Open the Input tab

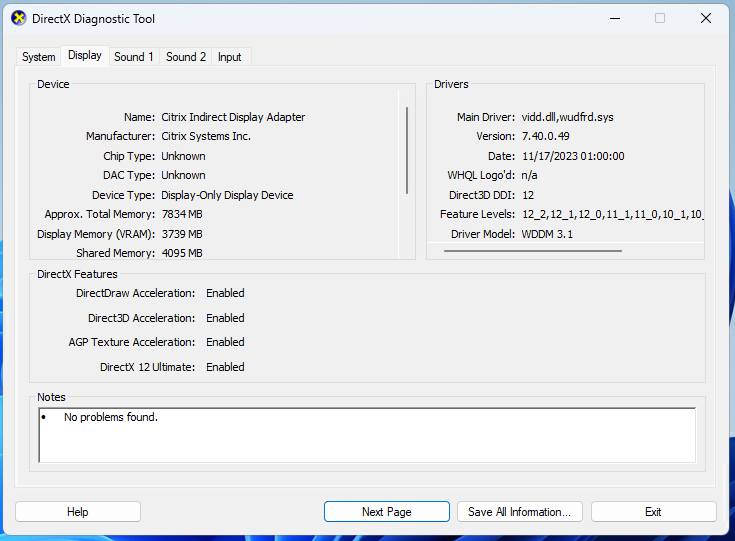click(230, 57)
